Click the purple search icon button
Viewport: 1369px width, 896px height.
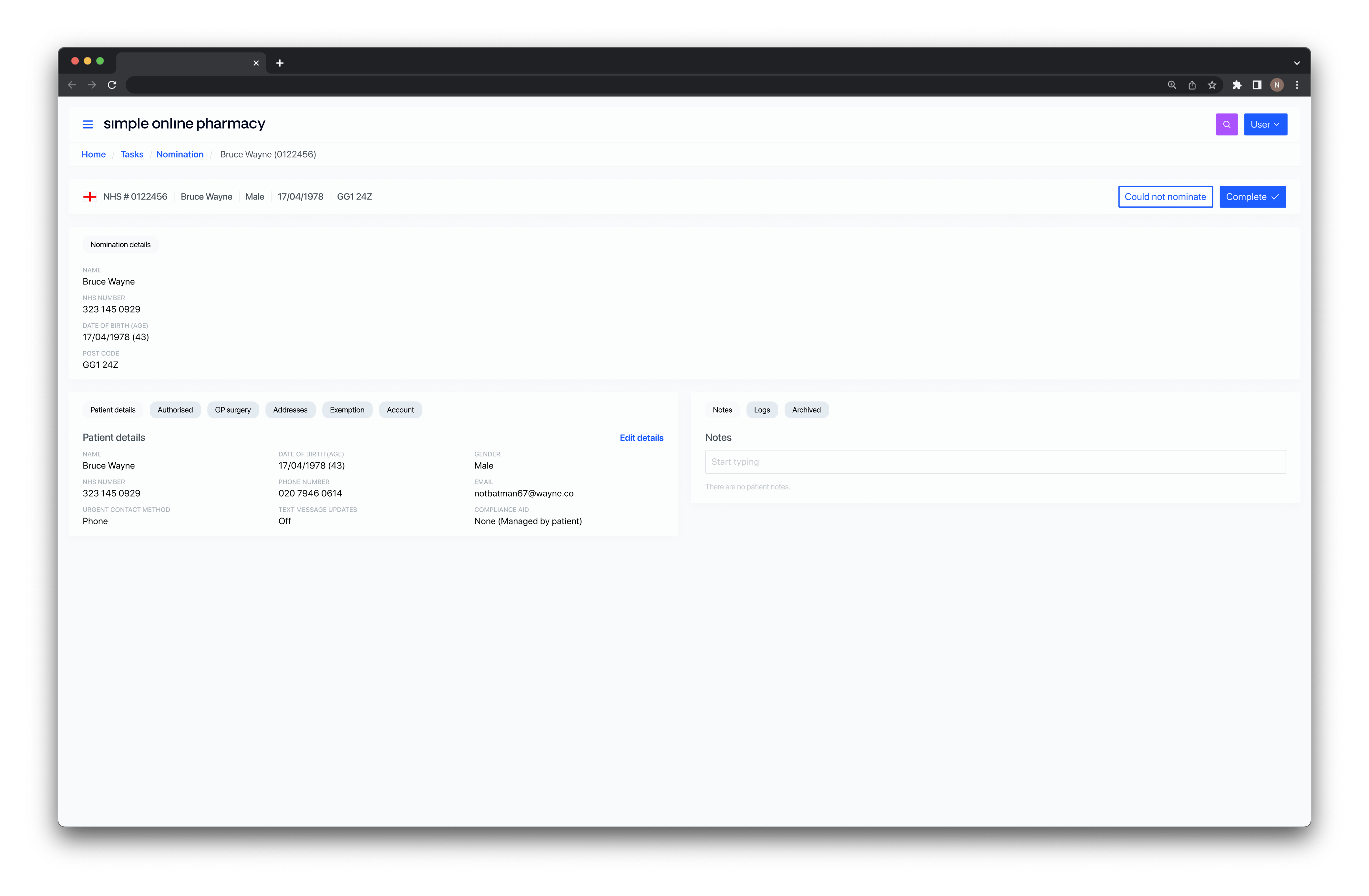click(1226, 124)
